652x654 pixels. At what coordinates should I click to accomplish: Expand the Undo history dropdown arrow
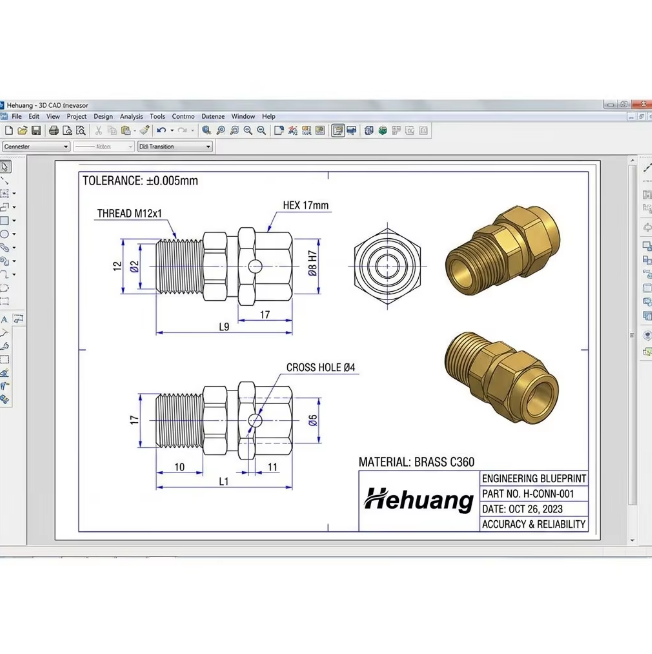pos(172,131)
